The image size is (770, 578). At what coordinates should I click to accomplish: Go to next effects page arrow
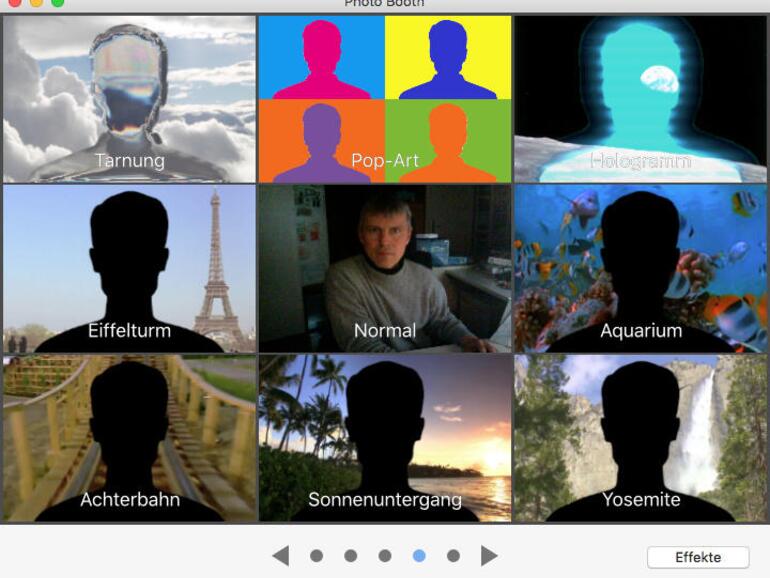point(489,555)
